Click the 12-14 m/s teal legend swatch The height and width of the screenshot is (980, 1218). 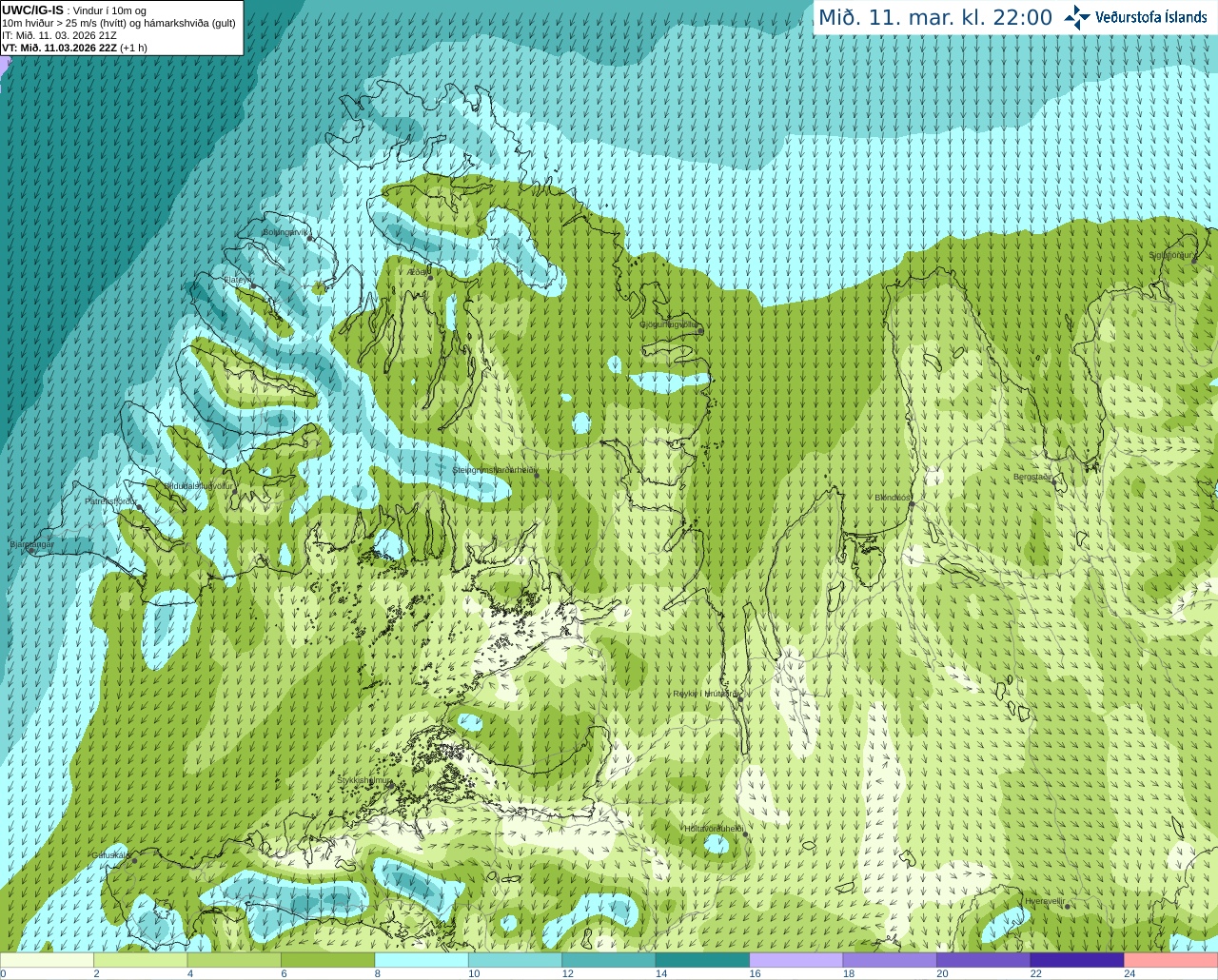(x=609, y=960)
